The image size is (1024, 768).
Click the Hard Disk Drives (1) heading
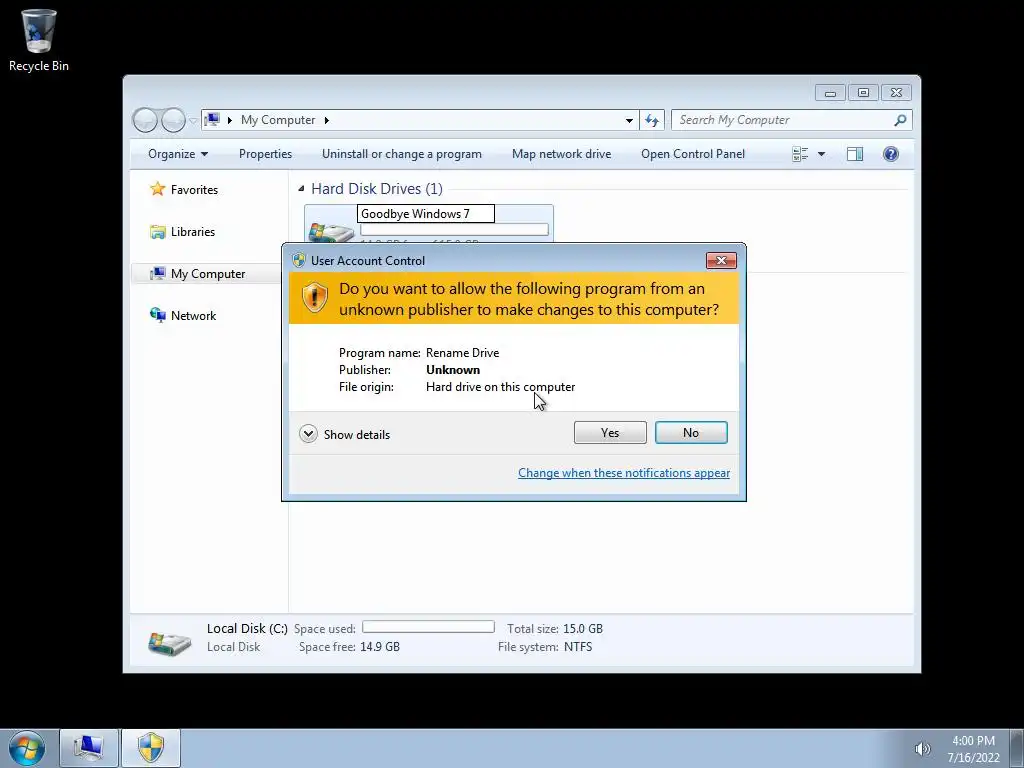tap(377, 189)
